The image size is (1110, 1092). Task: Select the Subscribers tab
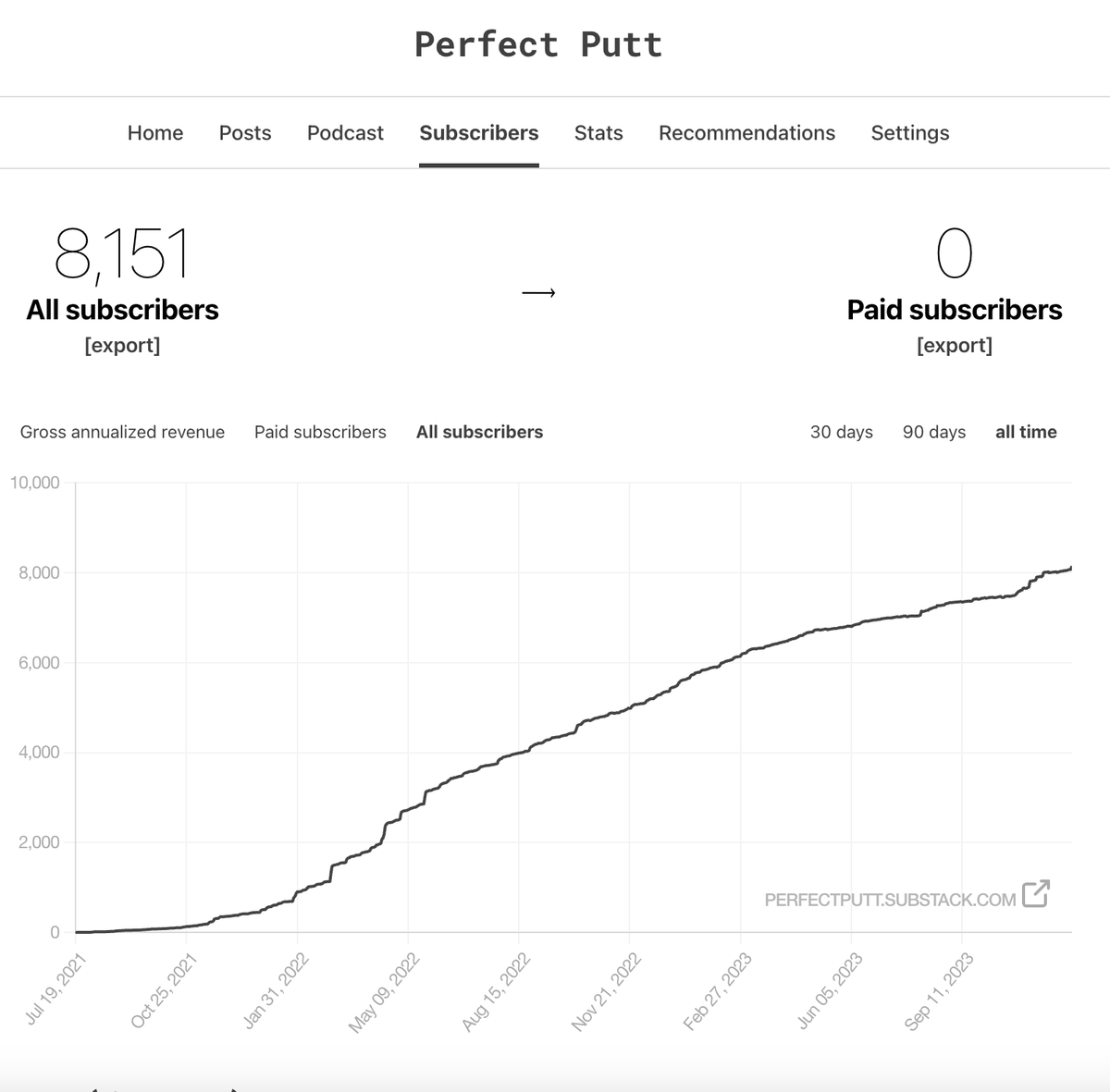point(478,132)
